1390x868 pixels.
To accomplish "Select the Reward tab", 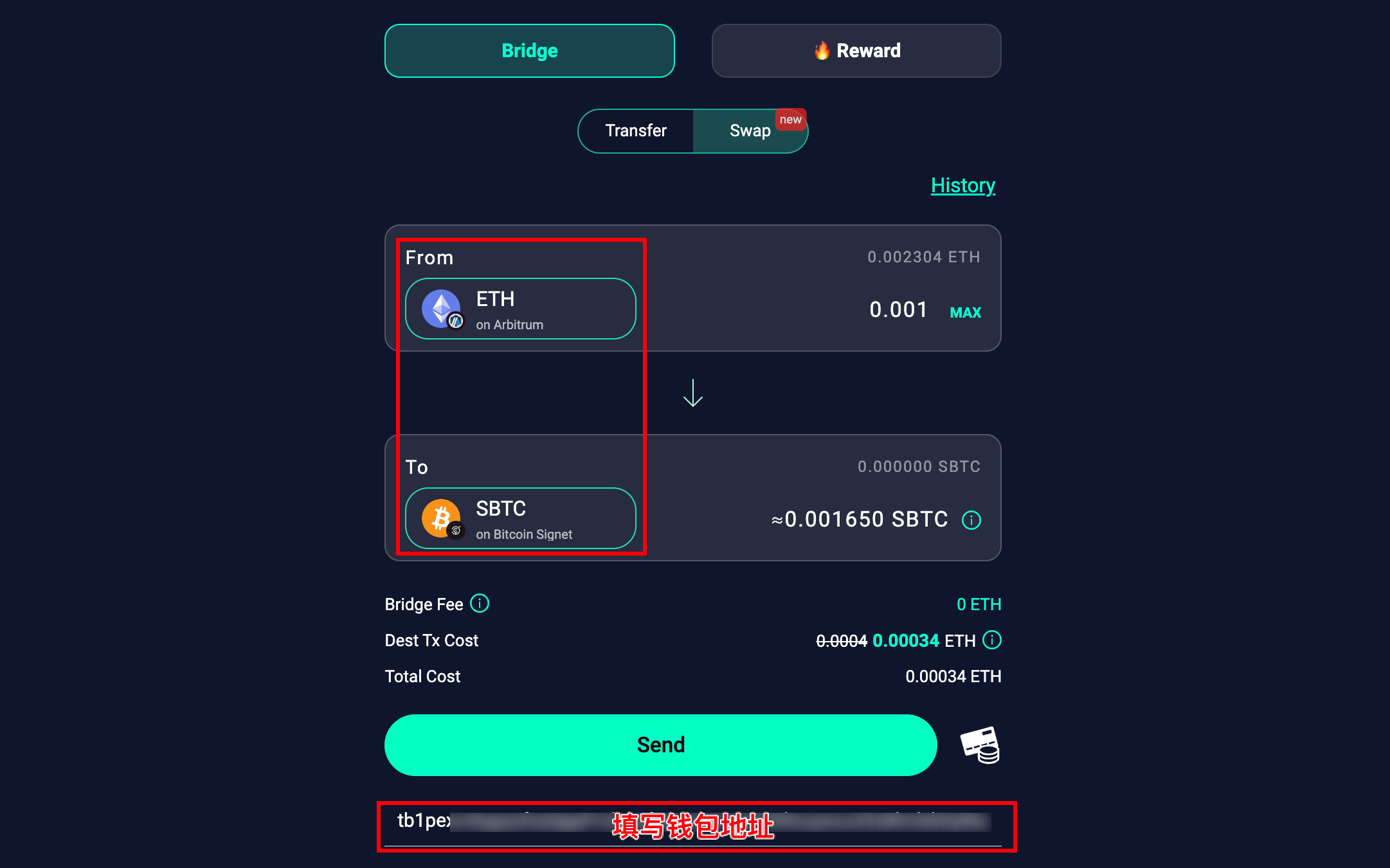I will pos(856,51).
